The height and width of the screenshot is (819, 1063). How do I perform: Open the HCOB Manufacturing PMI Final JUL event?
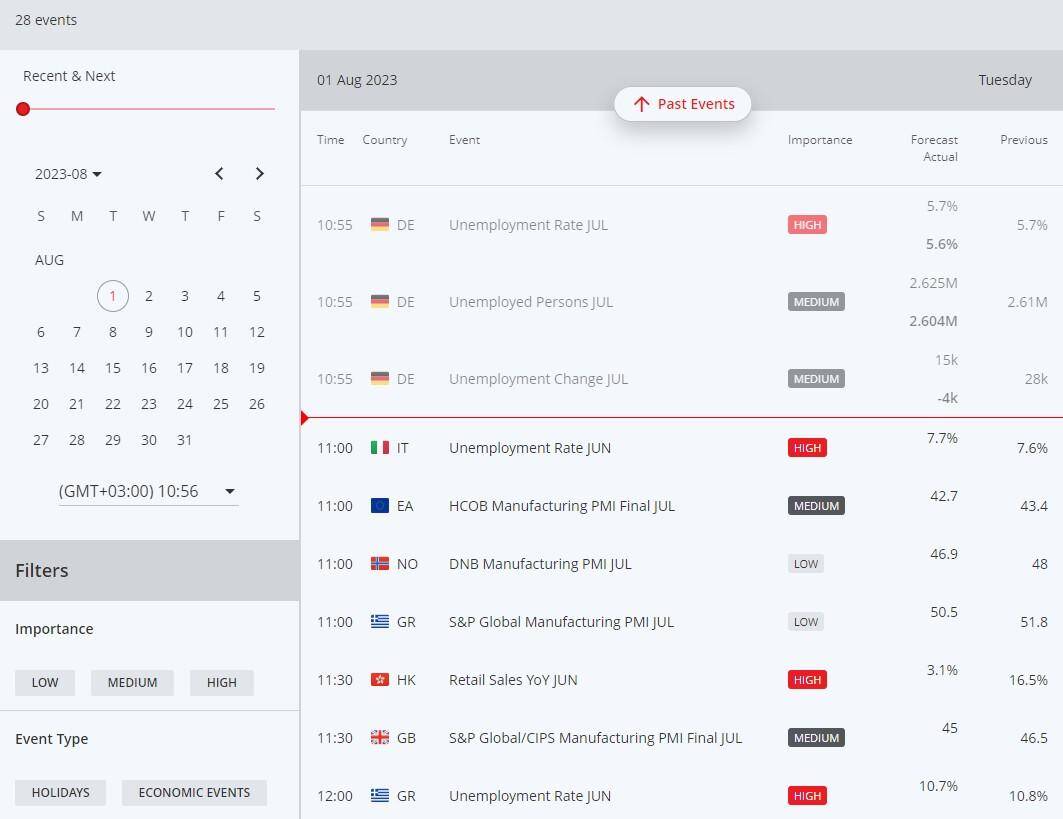[561, 506]
